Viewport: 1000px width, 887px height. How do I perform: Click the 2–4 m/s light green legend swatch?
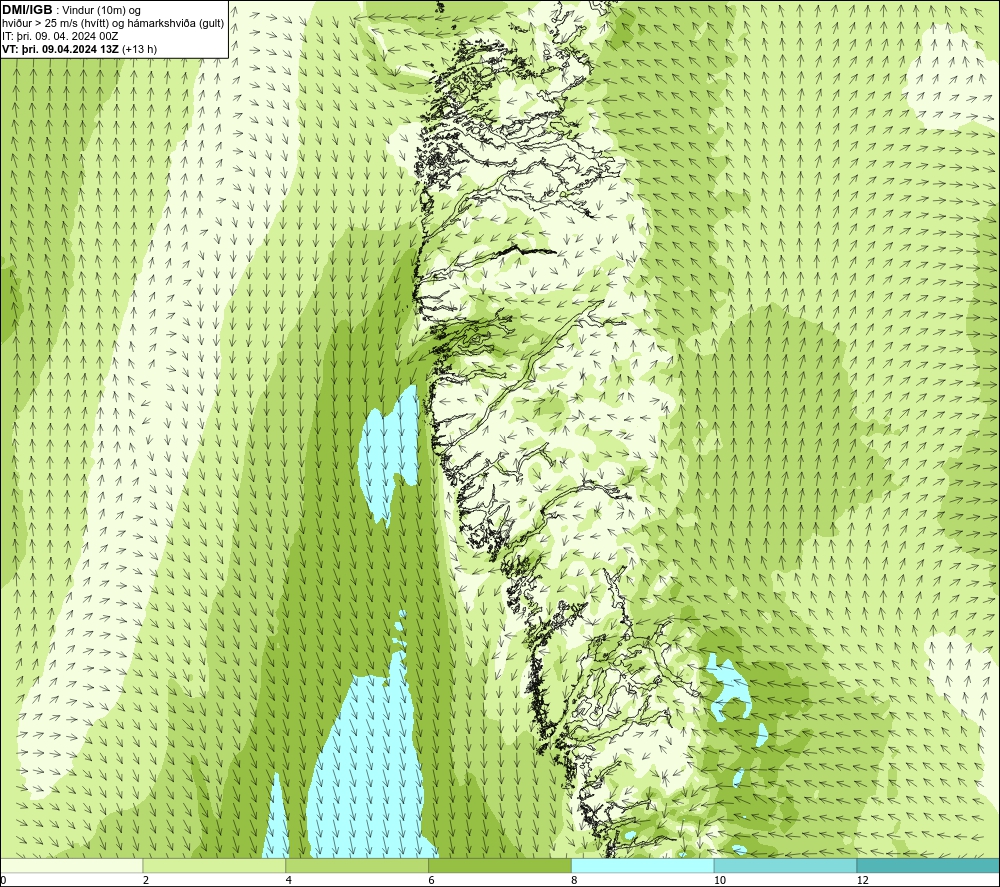214,865
